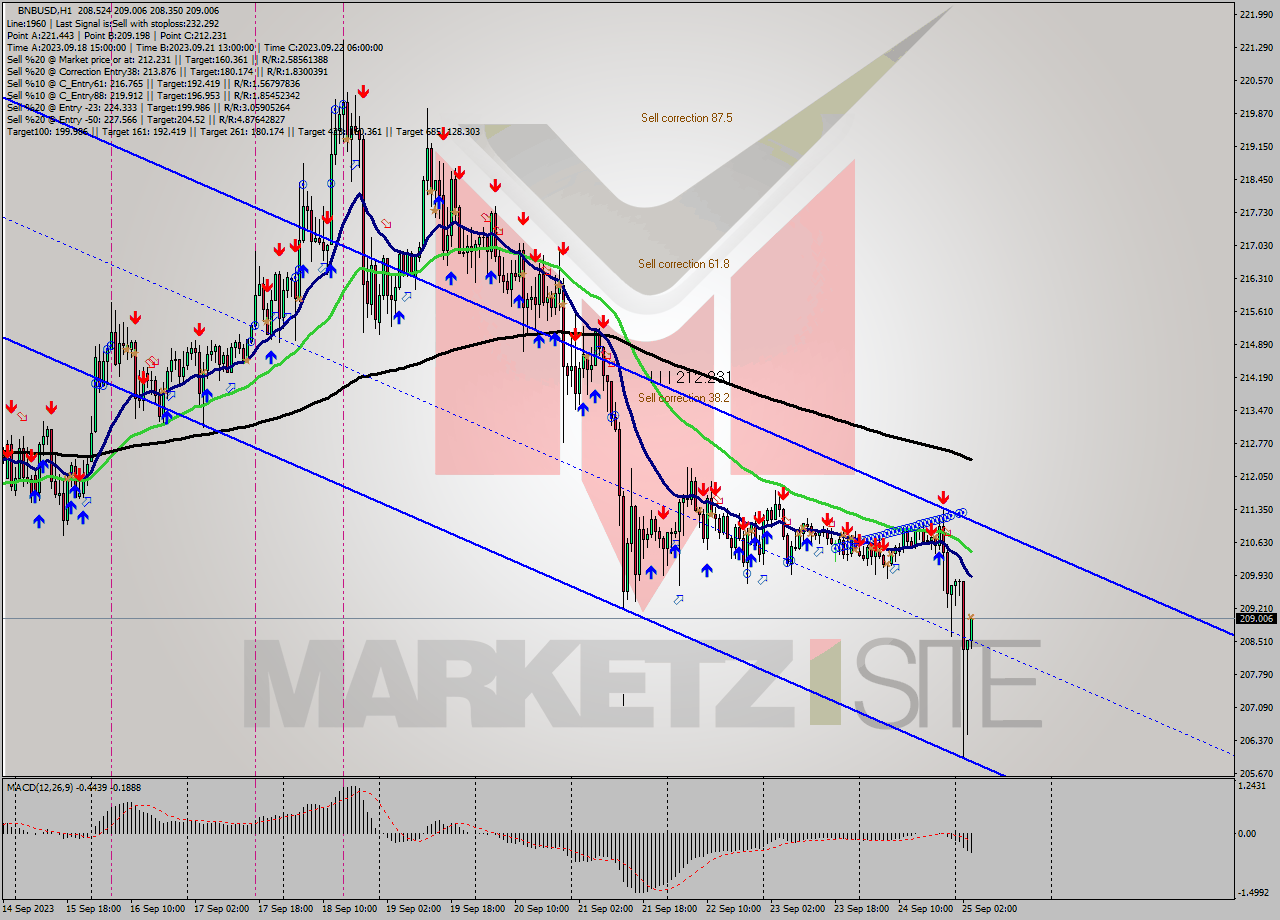Click the 'Sell correction 87.5' label
The image size is (1280, 920).
tap(687, 118)
